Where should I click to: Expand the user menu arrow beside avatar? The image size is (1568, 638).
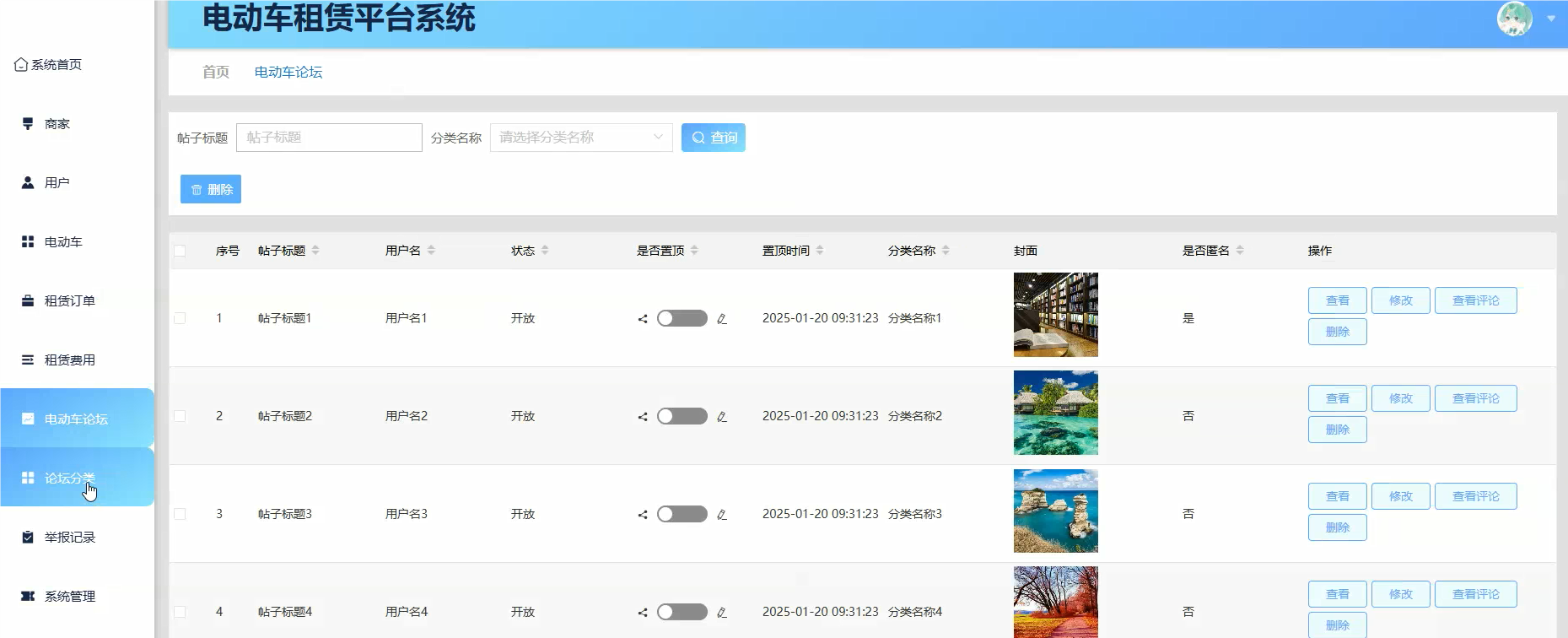coord(1551,19)
